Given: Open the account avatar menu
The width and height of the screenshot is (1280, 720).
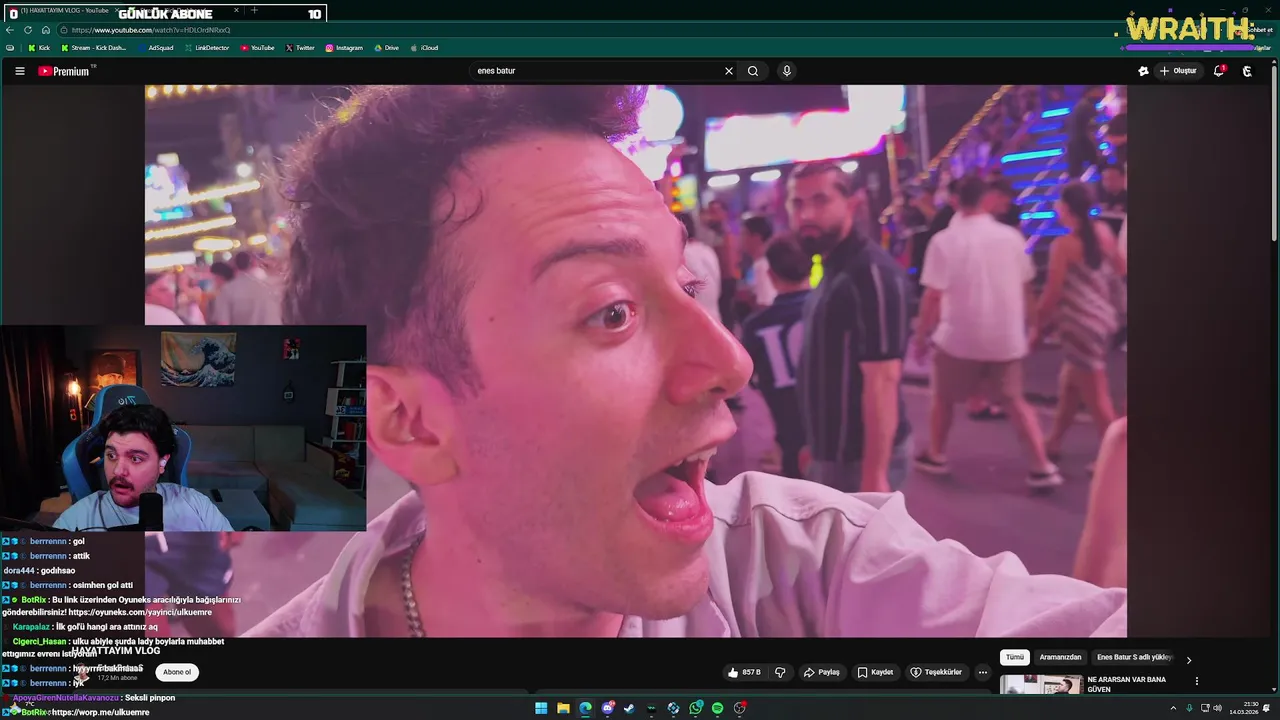Looking at the screenshot, I should (1247, 71).
